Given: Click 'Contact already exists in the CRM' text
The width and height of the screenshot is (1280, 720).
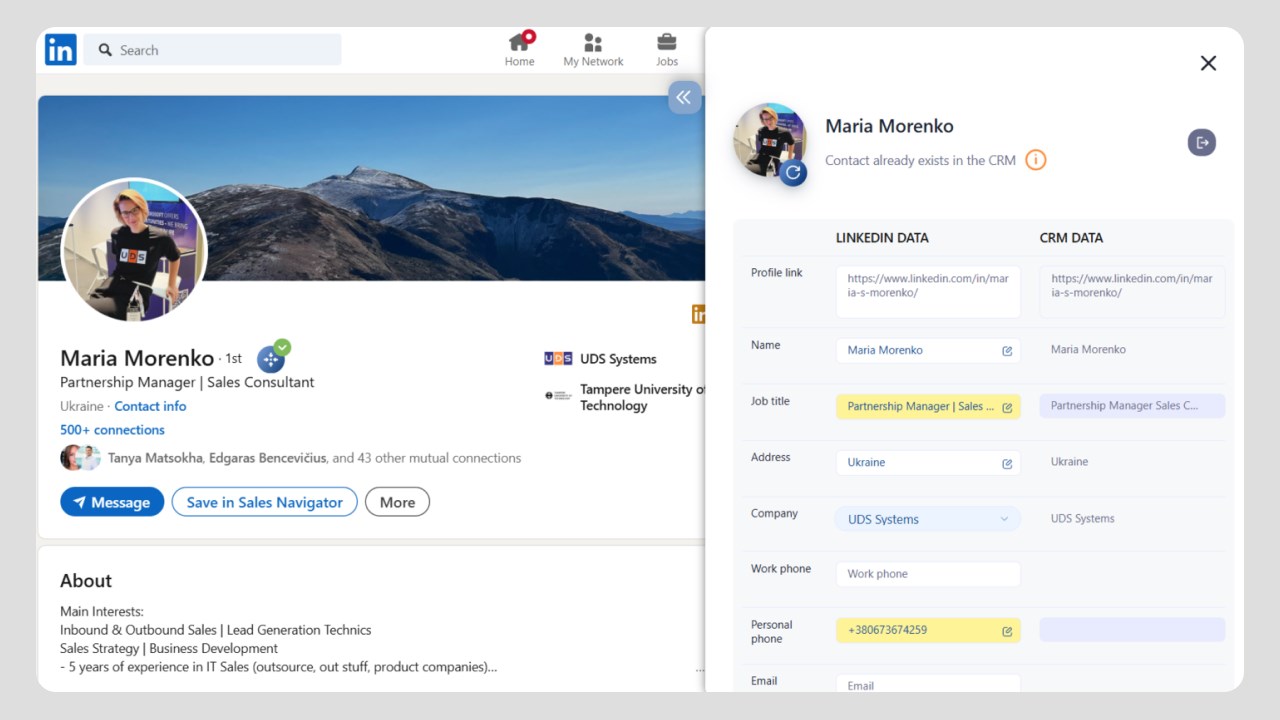Looking at the screenshot, I should point(920,160).
